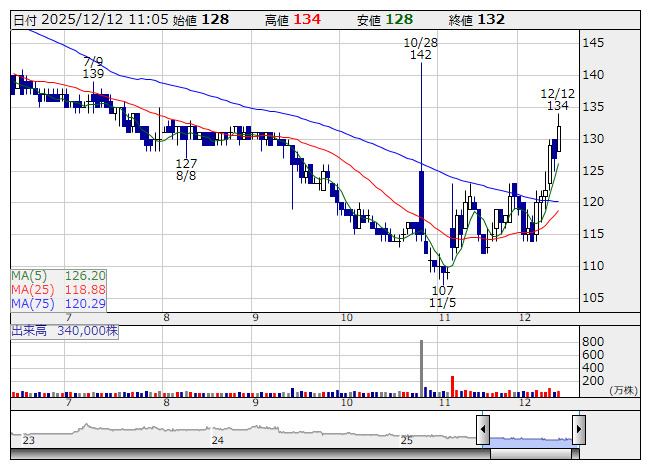Click the scrollbar thumb below the overview chart
This screenshot has height=470, width=653.
coord(530,454)
